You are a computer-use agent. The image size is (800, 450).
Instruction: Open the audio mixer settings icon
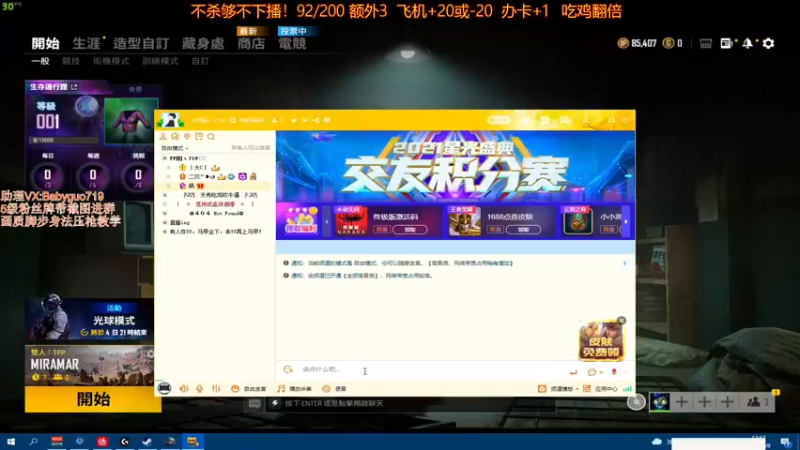pos(216,389)
